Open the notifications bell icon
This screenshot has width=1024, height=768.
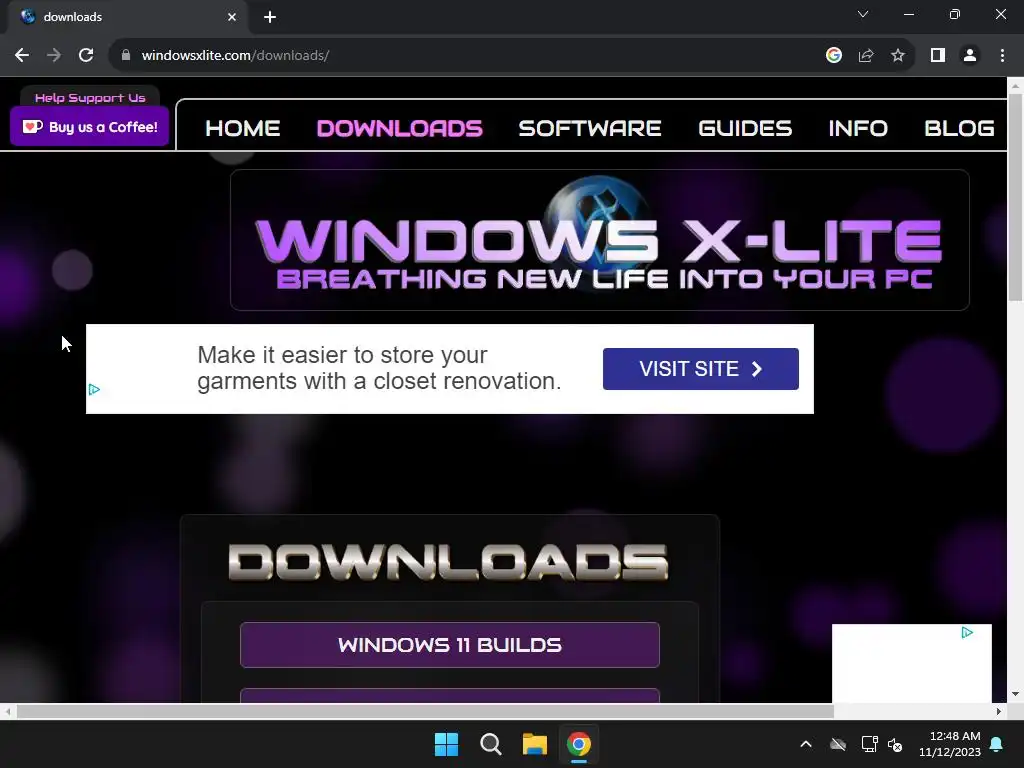(x=997, y=744)
